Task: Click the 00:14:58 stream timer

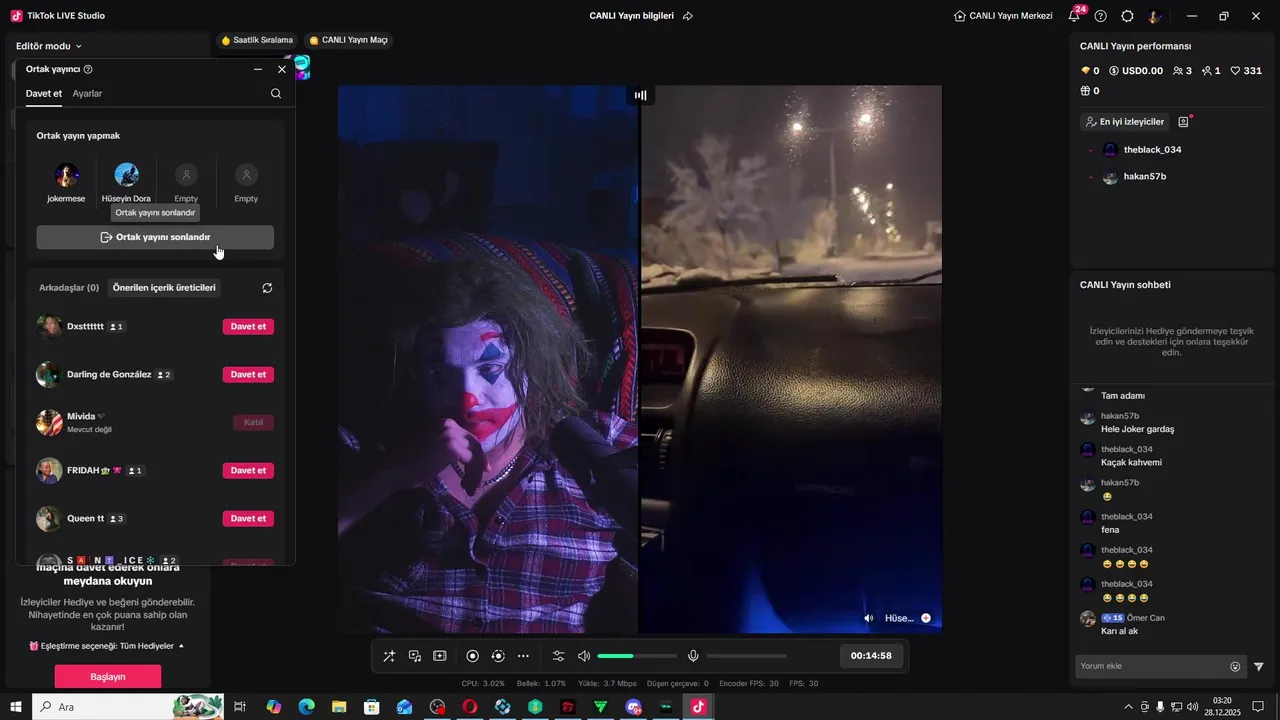Action: (871, 656)
